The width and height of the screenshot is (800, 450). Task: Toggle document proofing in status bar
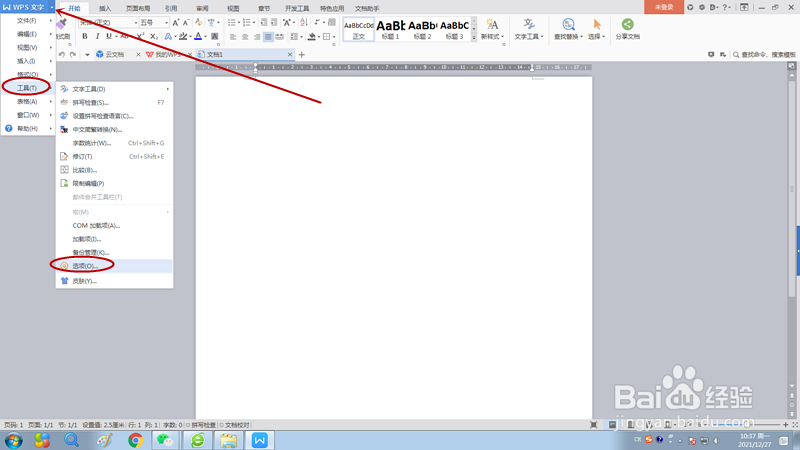coord(235,424)
